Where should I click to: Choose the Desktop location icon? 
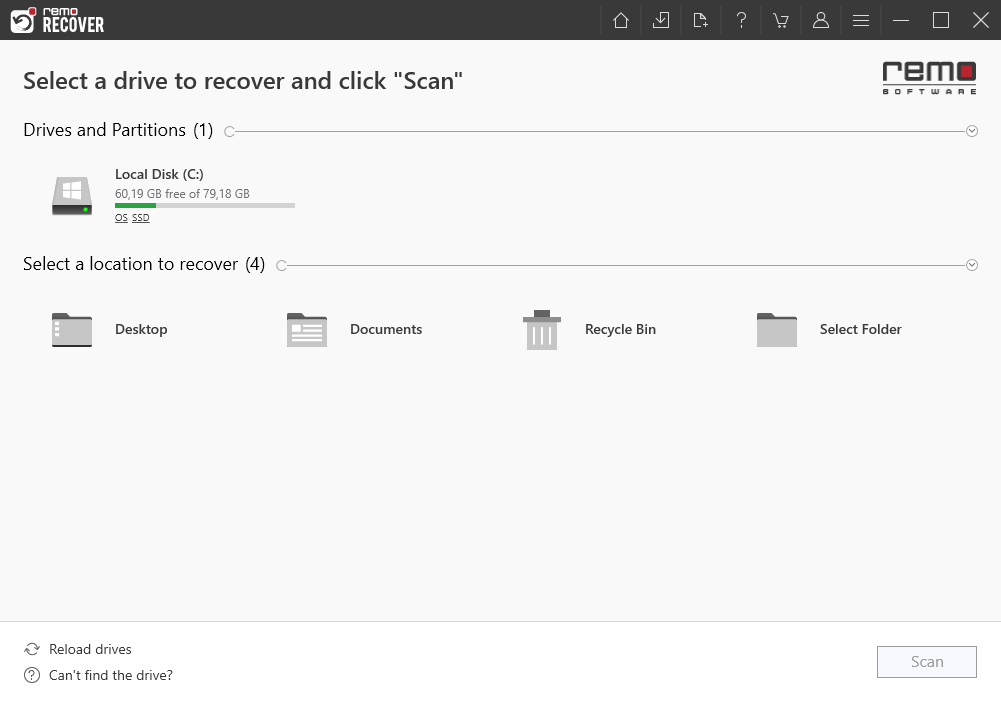point(71,329)
